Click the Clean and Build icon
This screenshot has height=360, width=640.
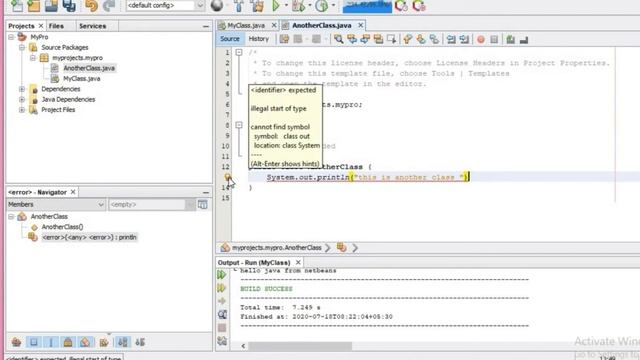tap(258, 5)
